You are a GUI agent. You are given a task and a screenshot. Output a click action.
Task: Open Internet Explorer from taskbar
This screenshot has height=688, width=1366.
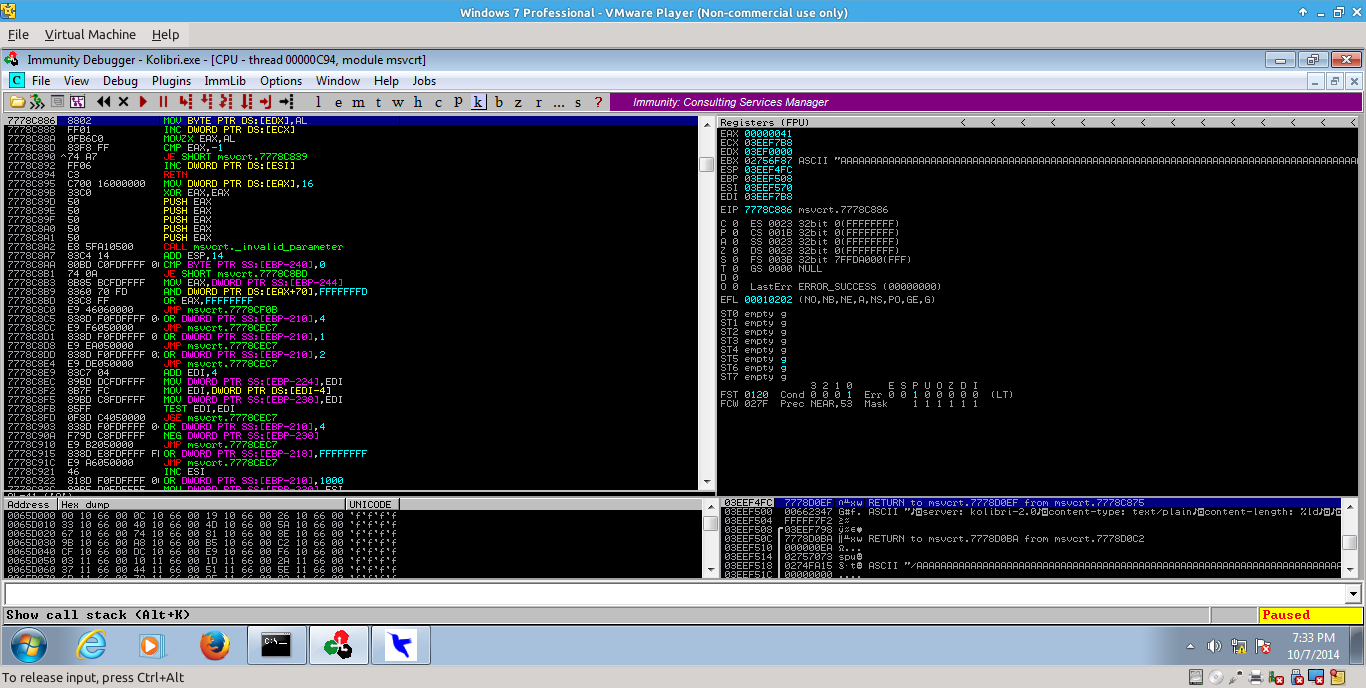[90, 647]
